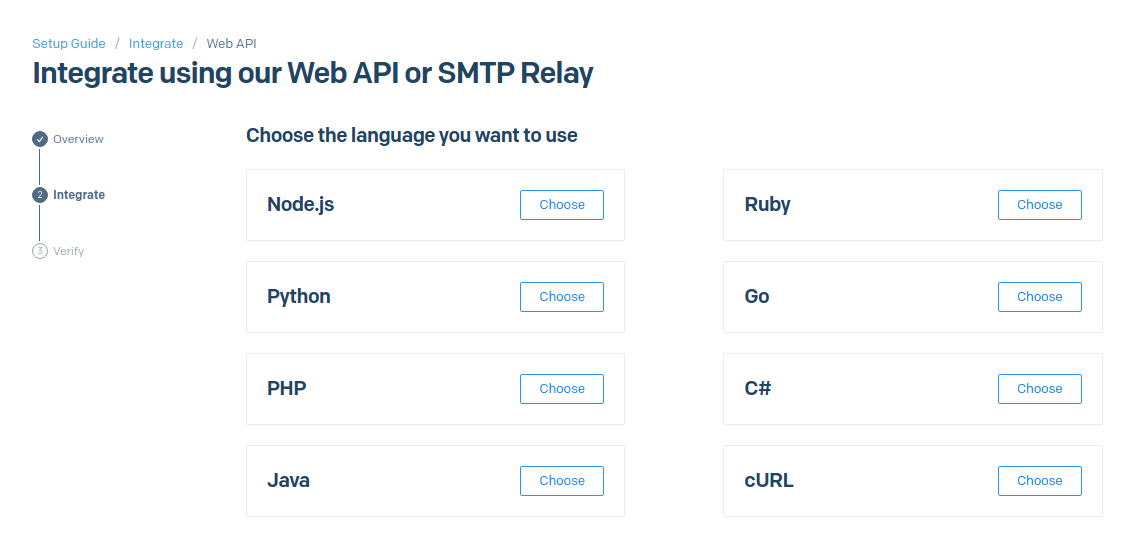Choose Node.js as the language
The height and width of the screenshot is (542, 1125).
[561, 205]
